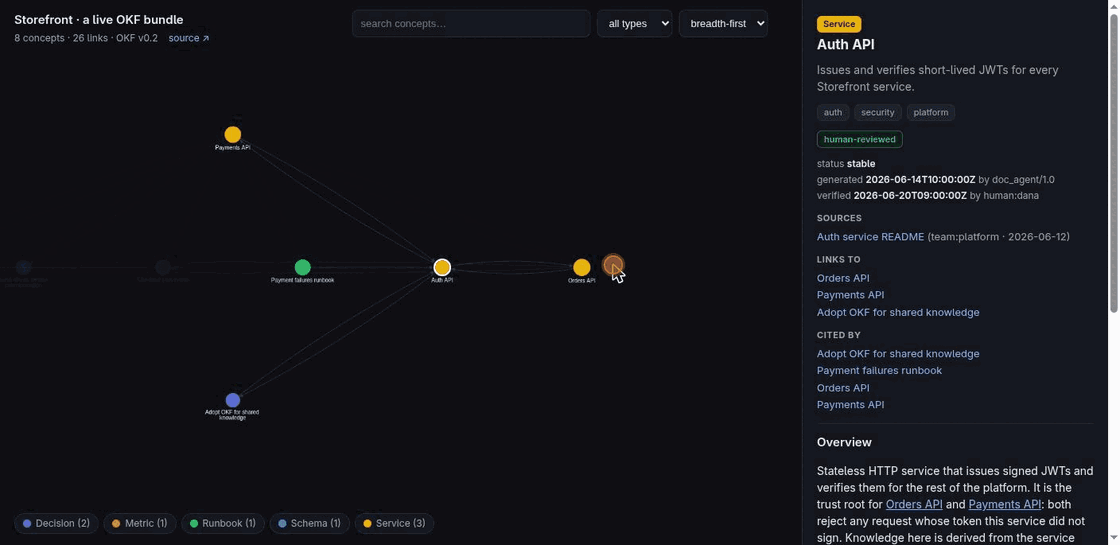Image resolution: width=1120 pixels, height=545 pixels.
Task: Select the green Payment failures runbook node
Action: (x=303, y=267)
